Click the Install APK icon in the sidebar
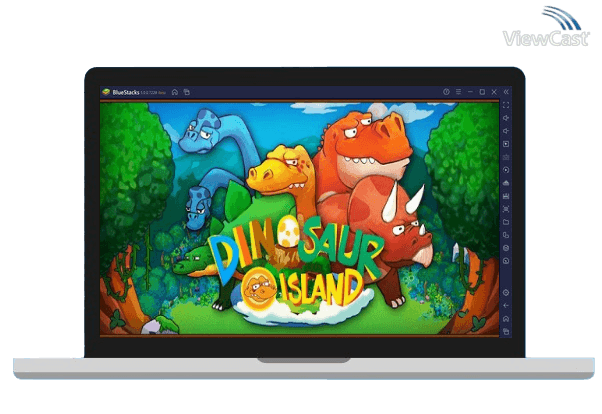Viewport: 602px width, 414px height. tap(506, 183)
